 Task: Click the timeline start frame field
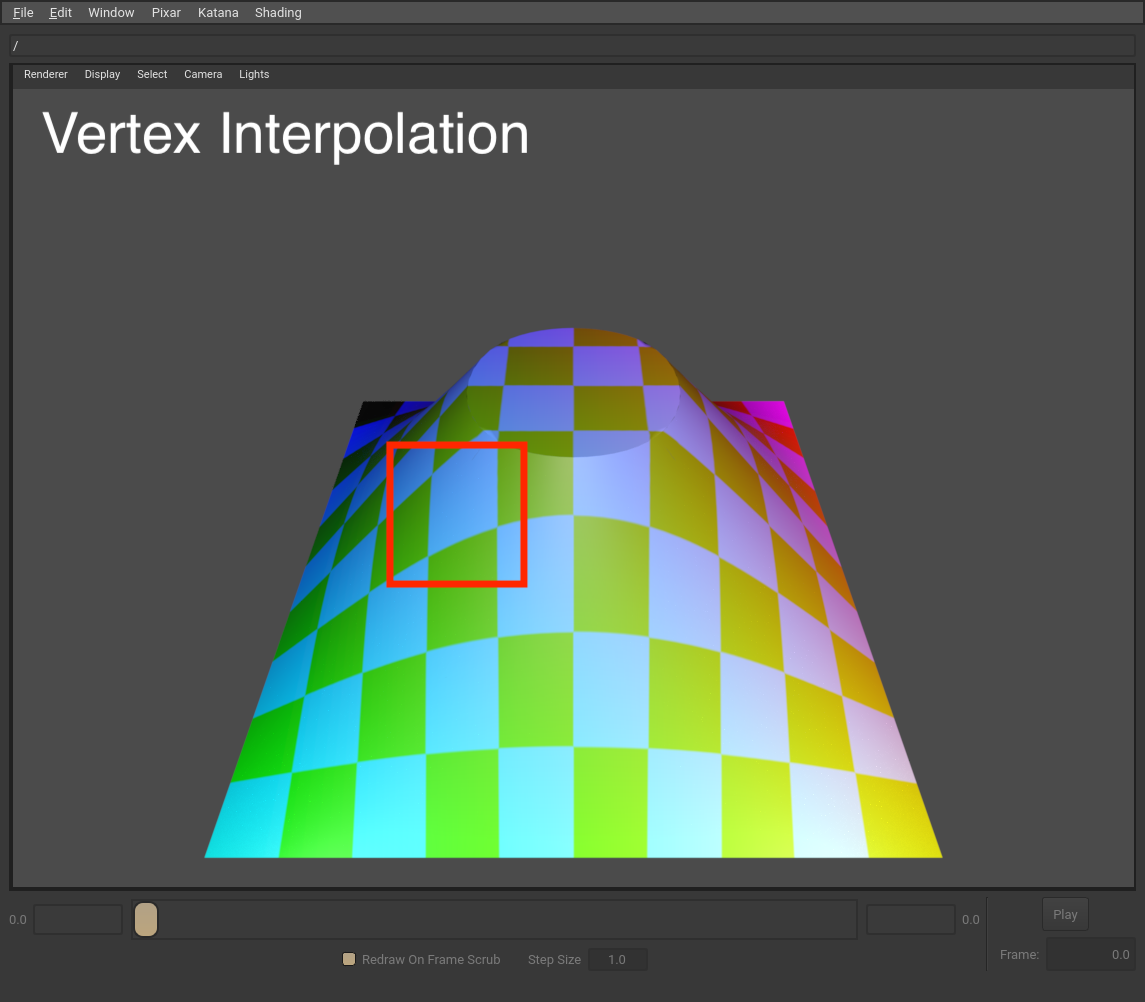tap(78, 920)
